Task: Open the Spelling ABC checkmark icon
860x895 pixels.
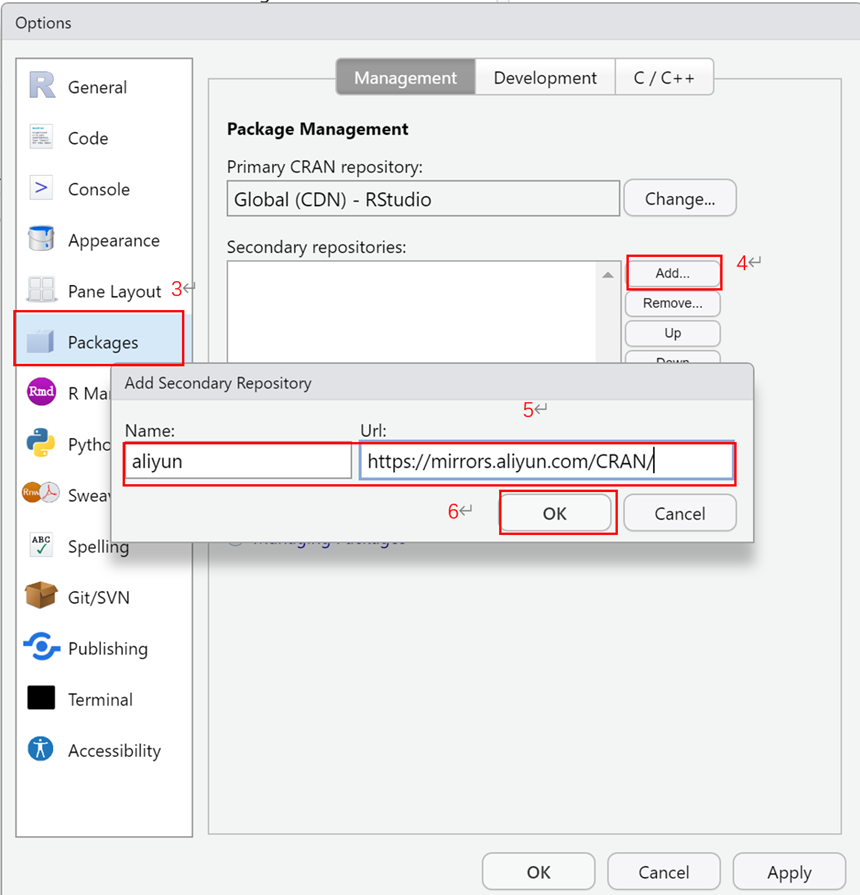Action: point(41,545)
